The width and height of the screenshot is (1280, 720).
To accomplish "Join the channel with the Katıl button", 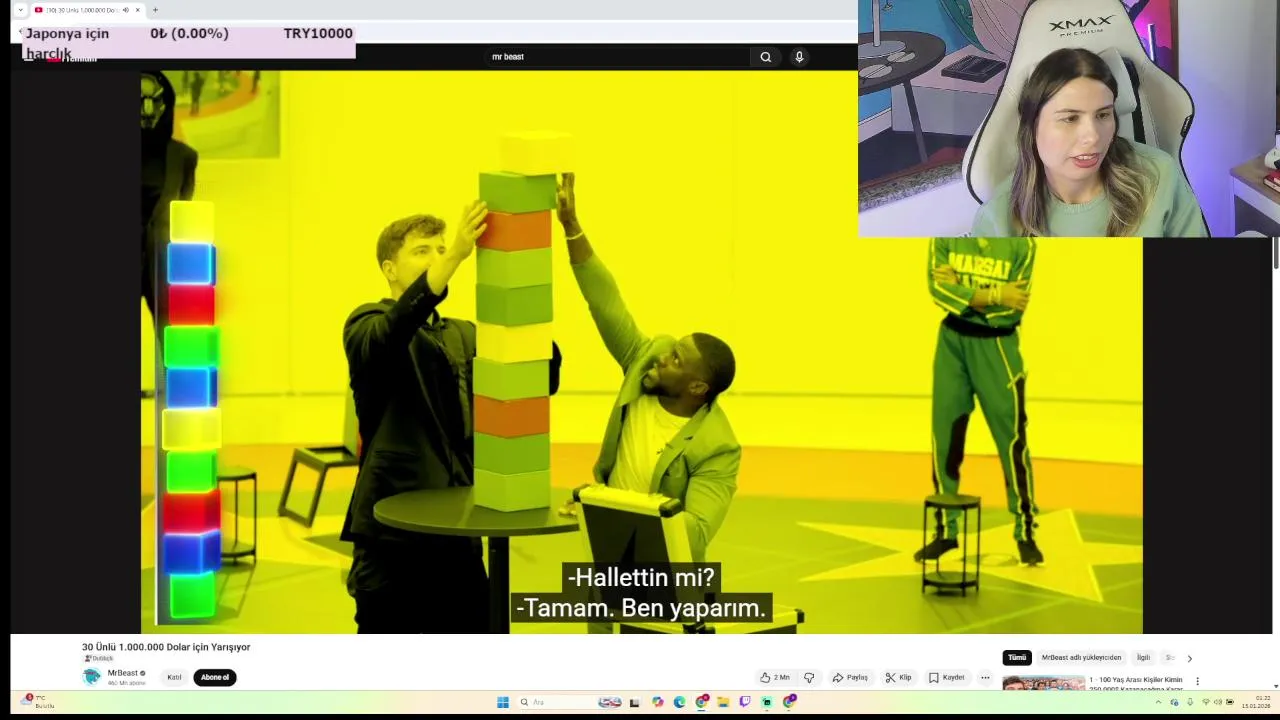I will coord(174,677).
